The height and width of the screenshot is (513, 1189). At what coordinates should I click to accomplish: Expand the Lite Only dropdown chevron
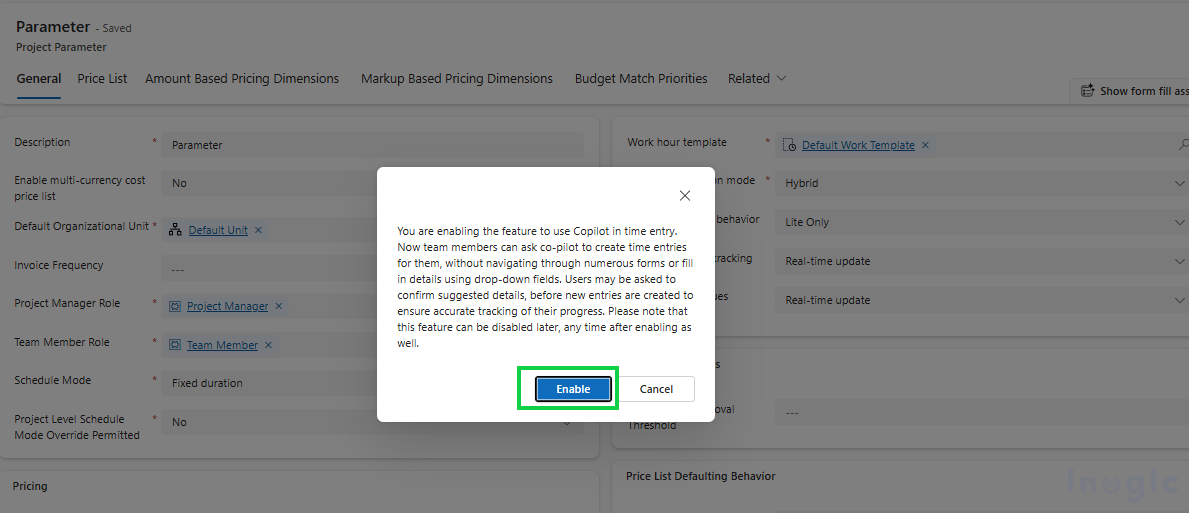click(x=1180, y=222)
